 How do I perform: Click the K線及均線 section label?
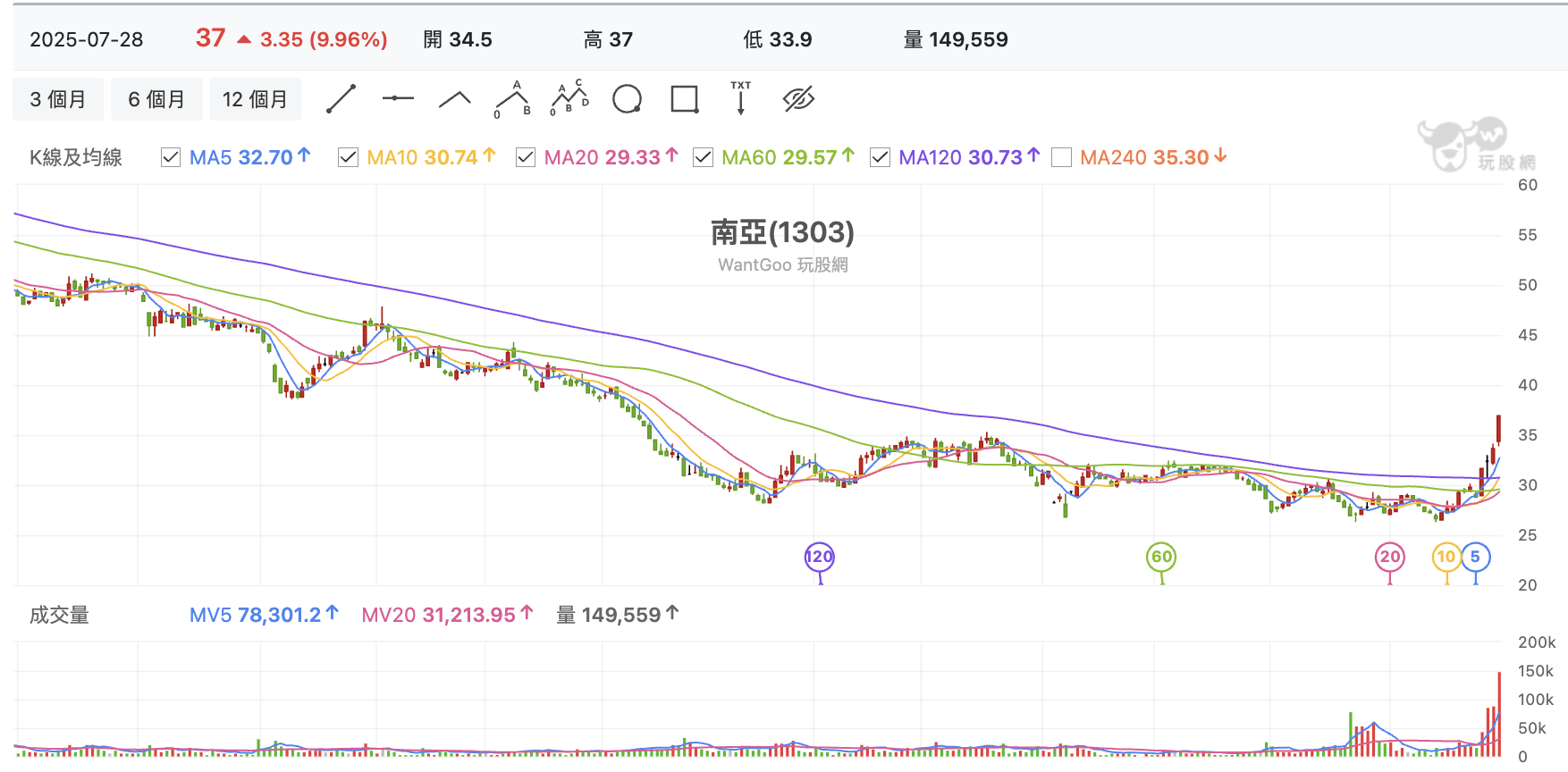76,158
